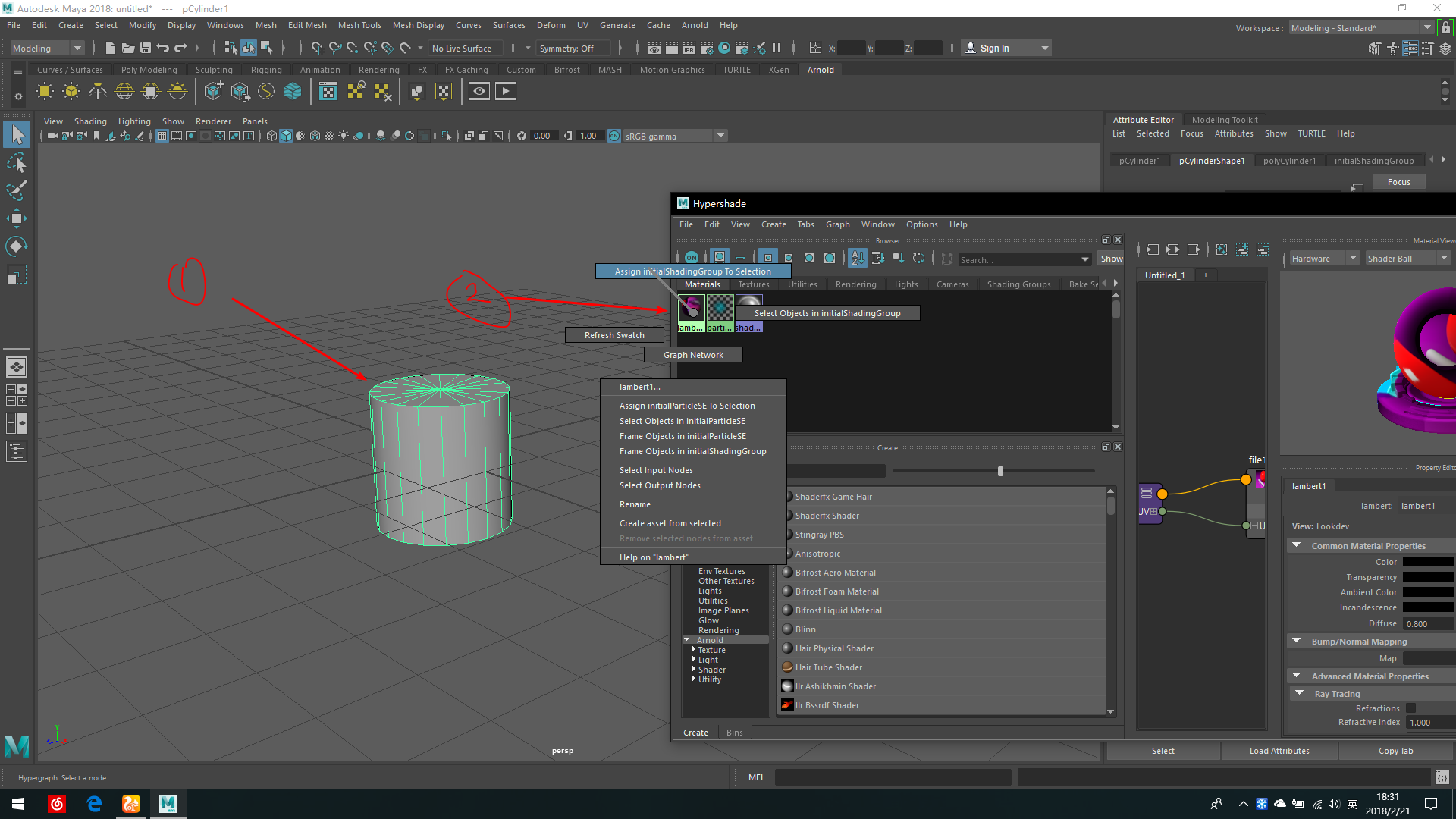
Task: Toggle sRGB gamma in viewport display
Action: coord(613,136)
